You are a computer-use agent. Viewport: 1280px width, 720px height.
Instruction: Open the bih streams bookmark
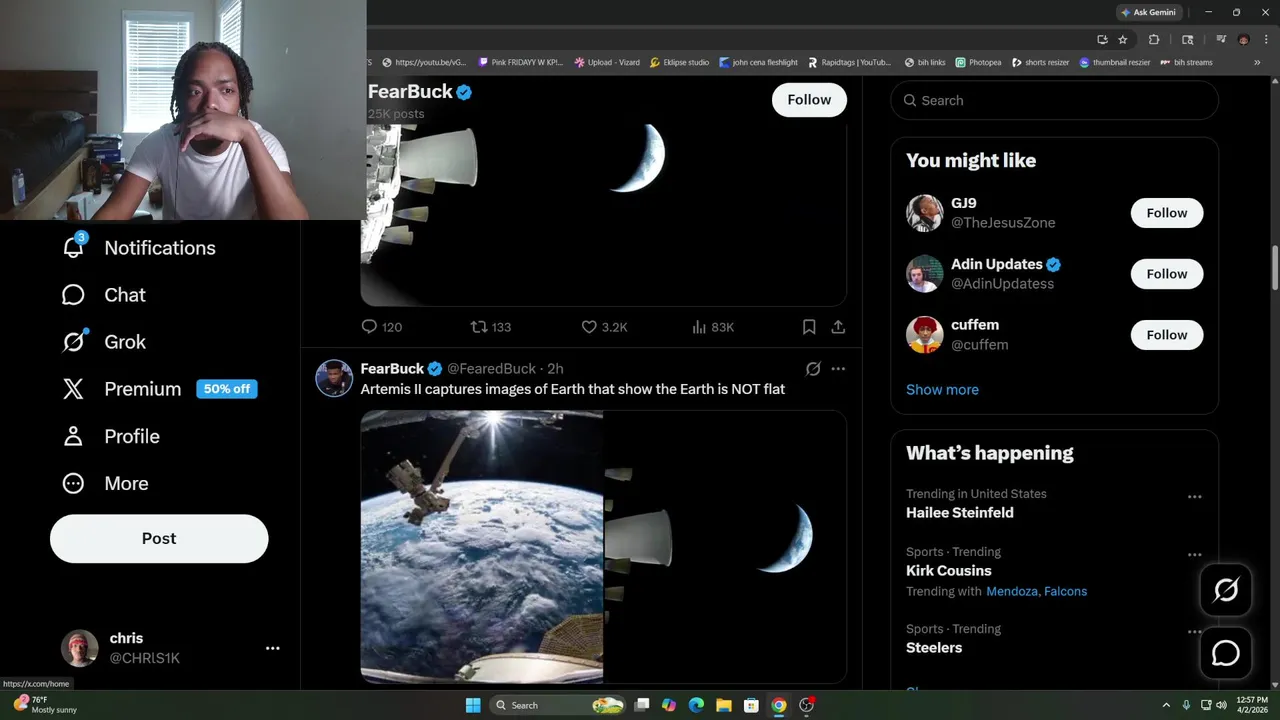click(1186, 62)
